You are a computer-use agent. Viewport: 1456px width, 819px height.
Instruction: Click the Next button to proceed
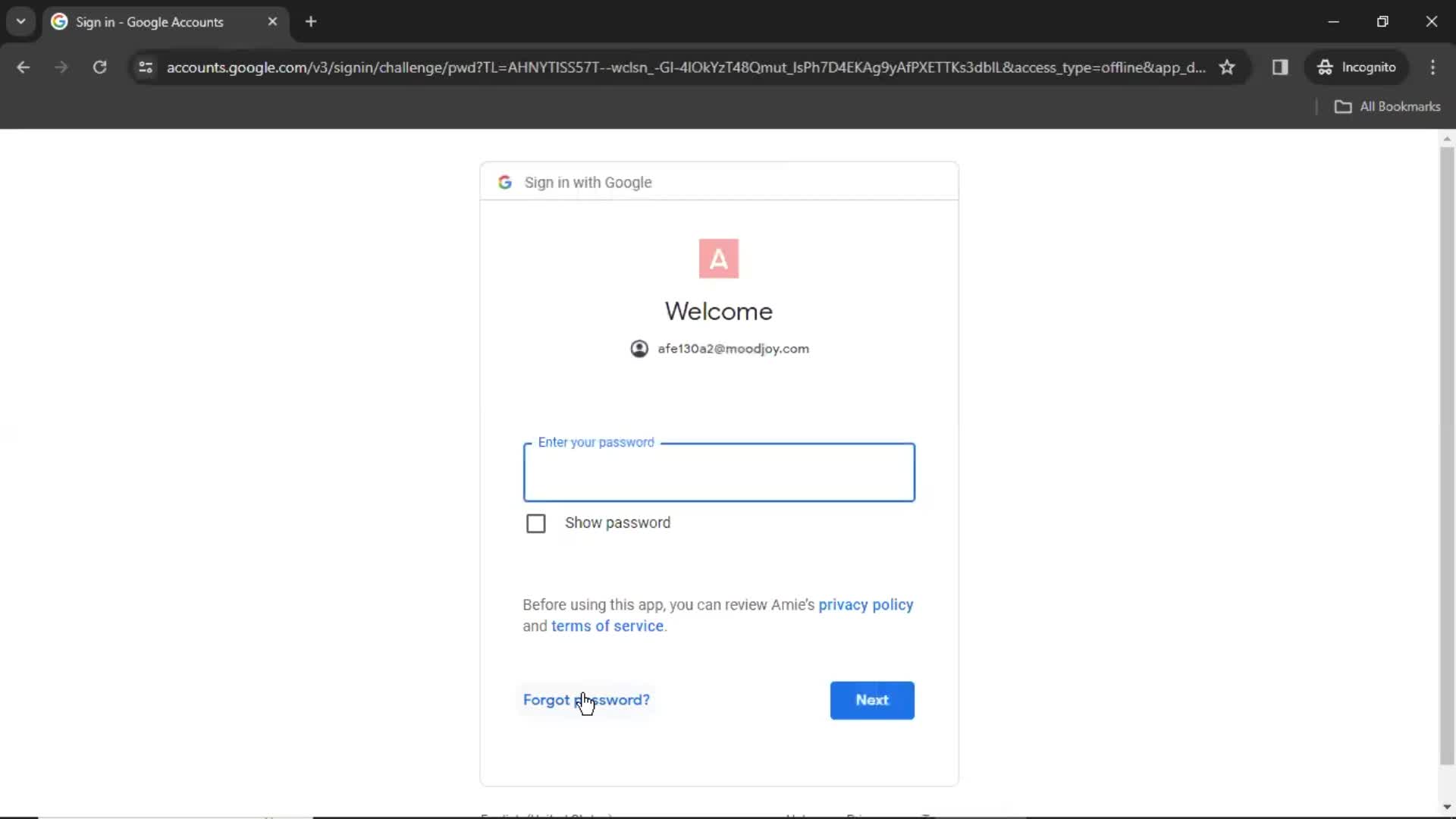coord(872,700)
